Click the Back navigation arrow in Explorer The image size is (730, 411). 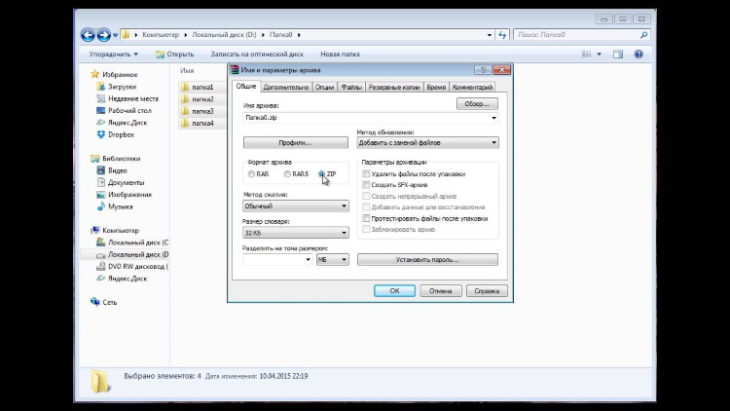point(88,34)
